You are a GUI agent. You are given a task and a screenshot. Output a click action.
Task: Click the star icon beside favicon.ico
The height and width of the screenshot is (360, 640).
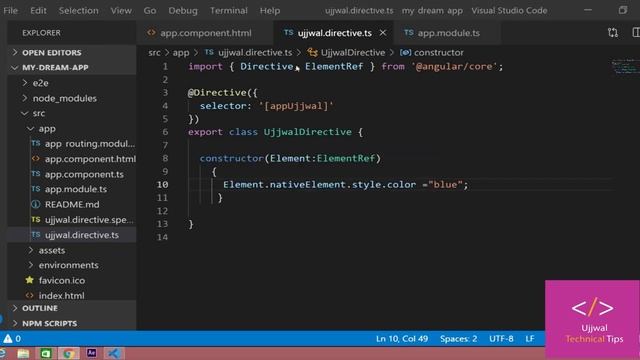click(29, 280)
